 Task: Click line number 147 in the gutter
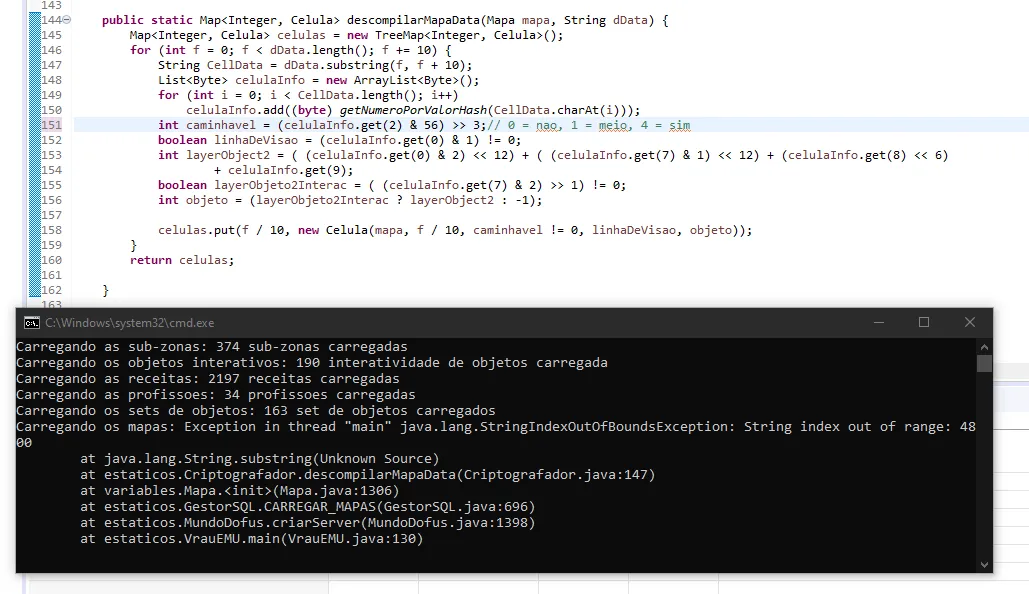tap(51, 65)
